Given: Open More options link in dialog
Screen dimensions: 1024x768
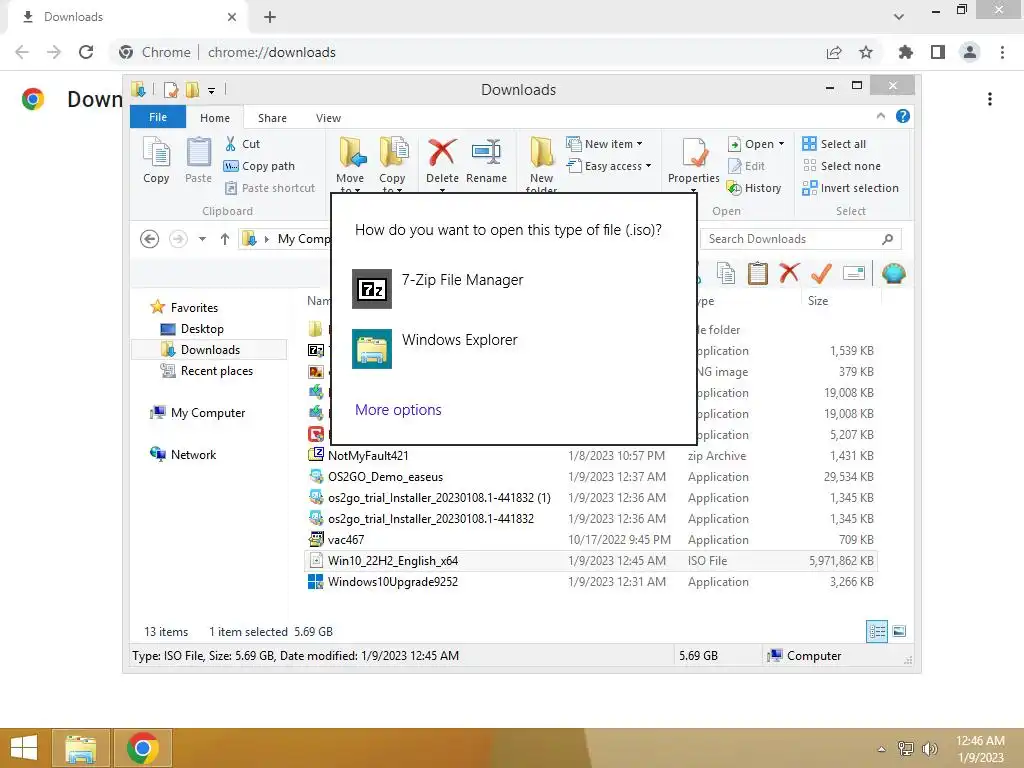Looking at the screenshot, I should pos(398,409).
